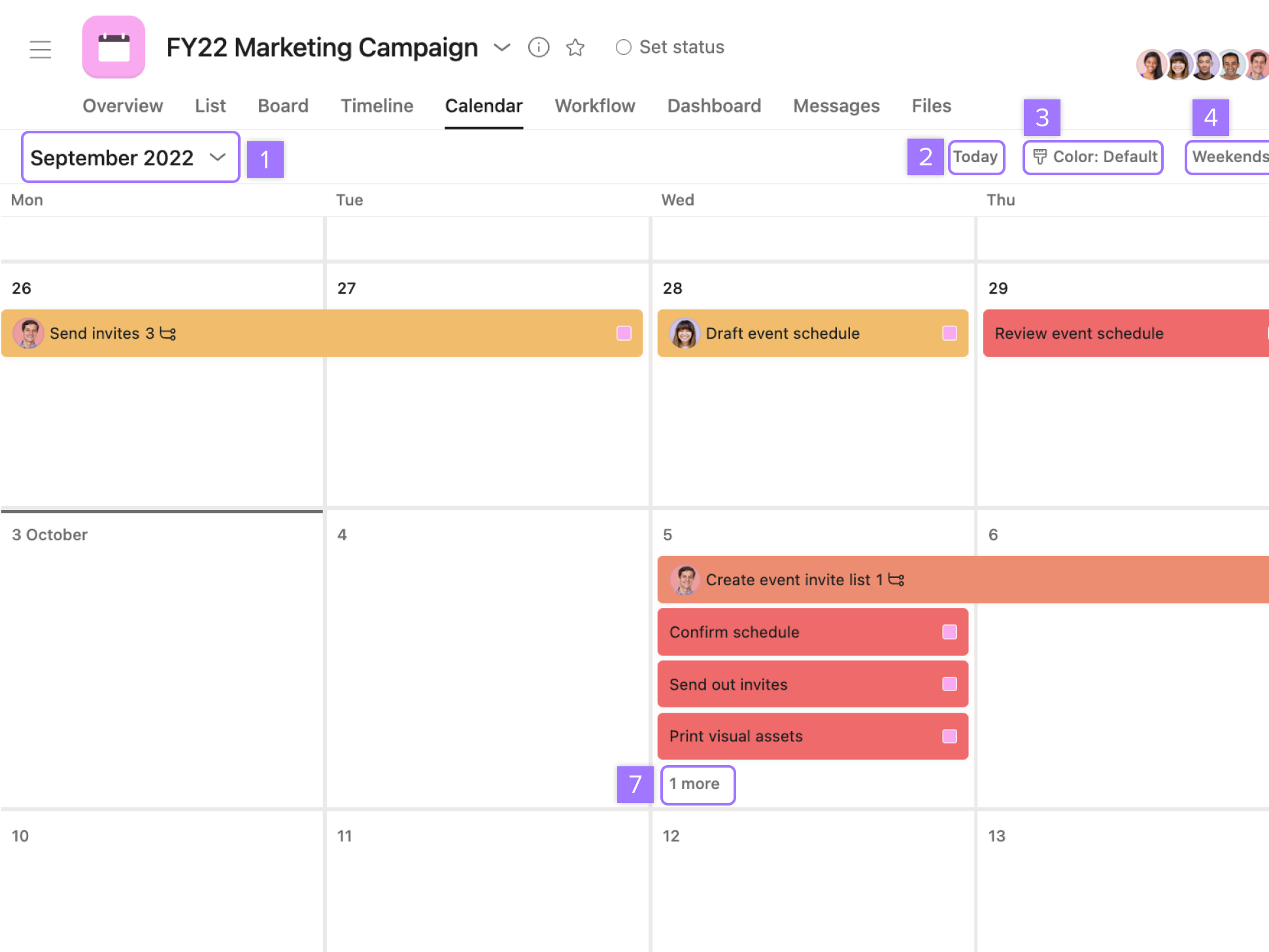
Task: Select the day 6 calendar cell
Action: click(x=1123, y=659)
